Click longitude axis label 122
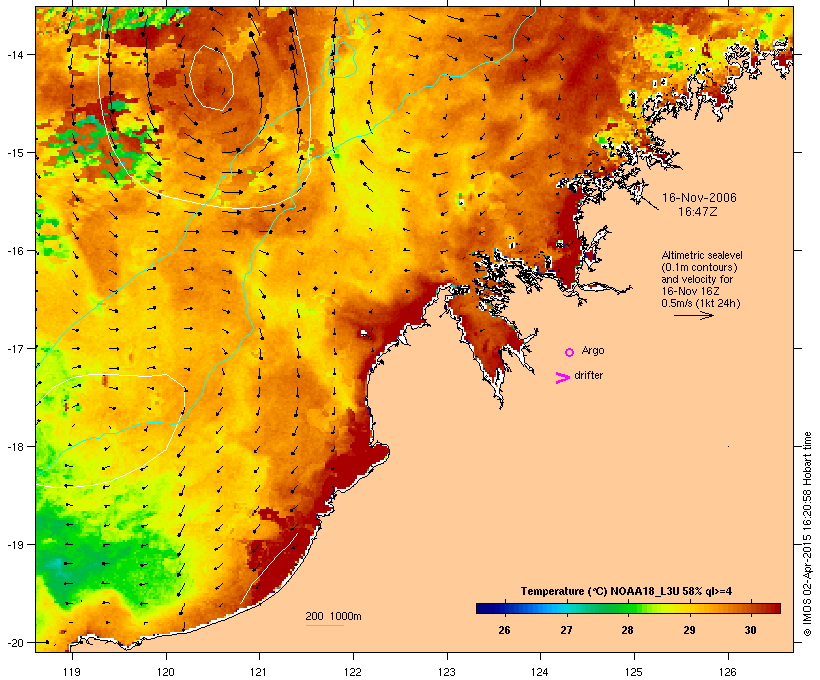 [353, 672]
